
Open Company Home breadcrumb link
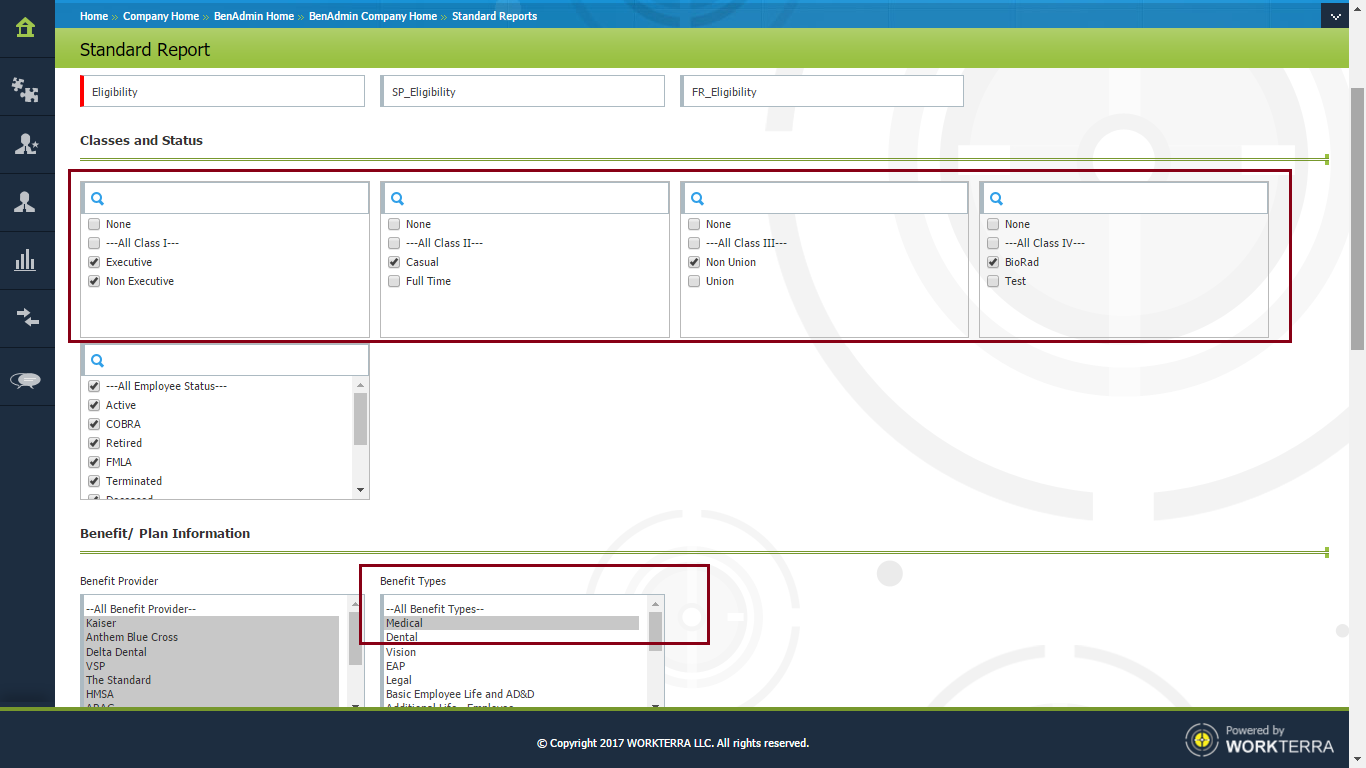pyautogui.click(x=160, y=16)
